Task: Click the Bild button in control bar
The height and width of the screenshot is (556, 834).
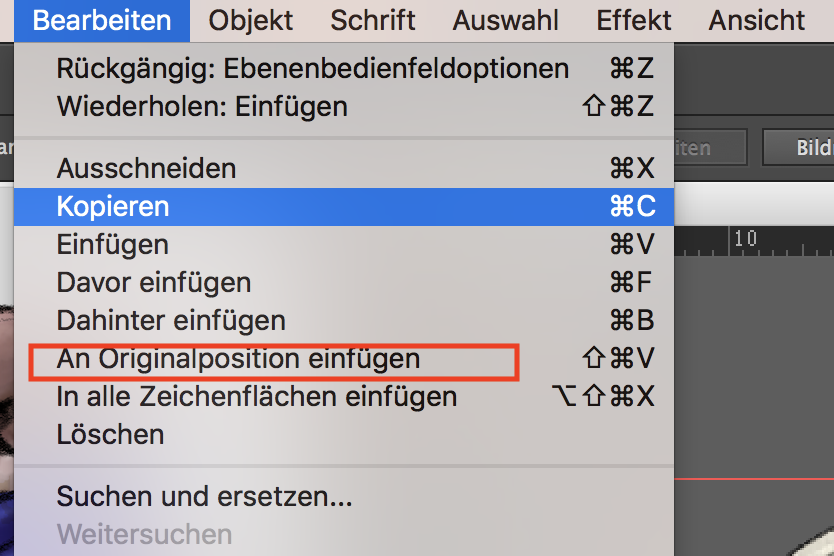Action: click(798, 147)
